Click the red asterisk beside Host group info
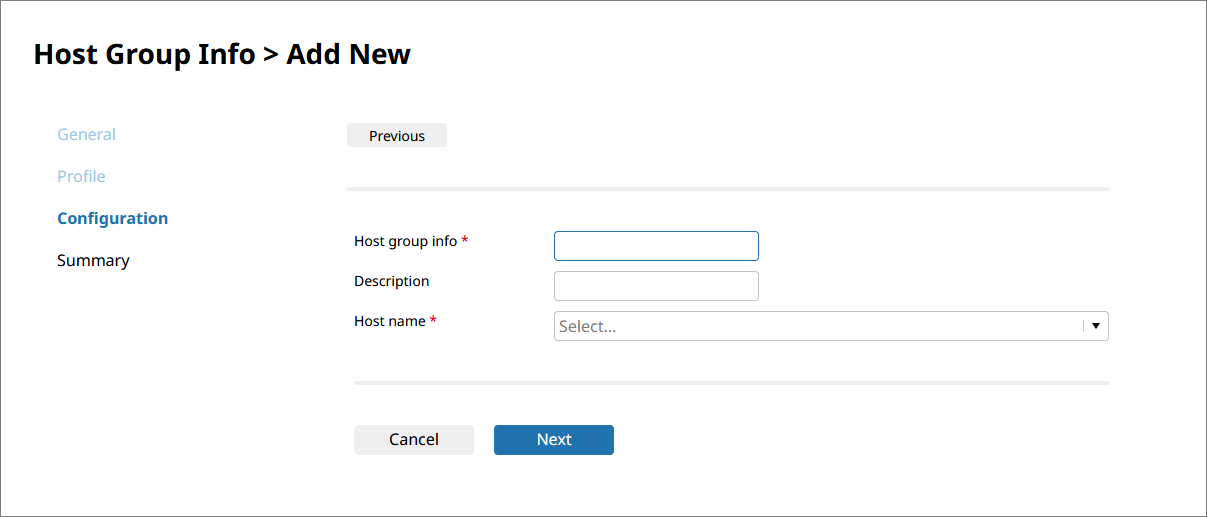Image resolution: width=1207 pixels, height=517 pixels. [465, 241]
